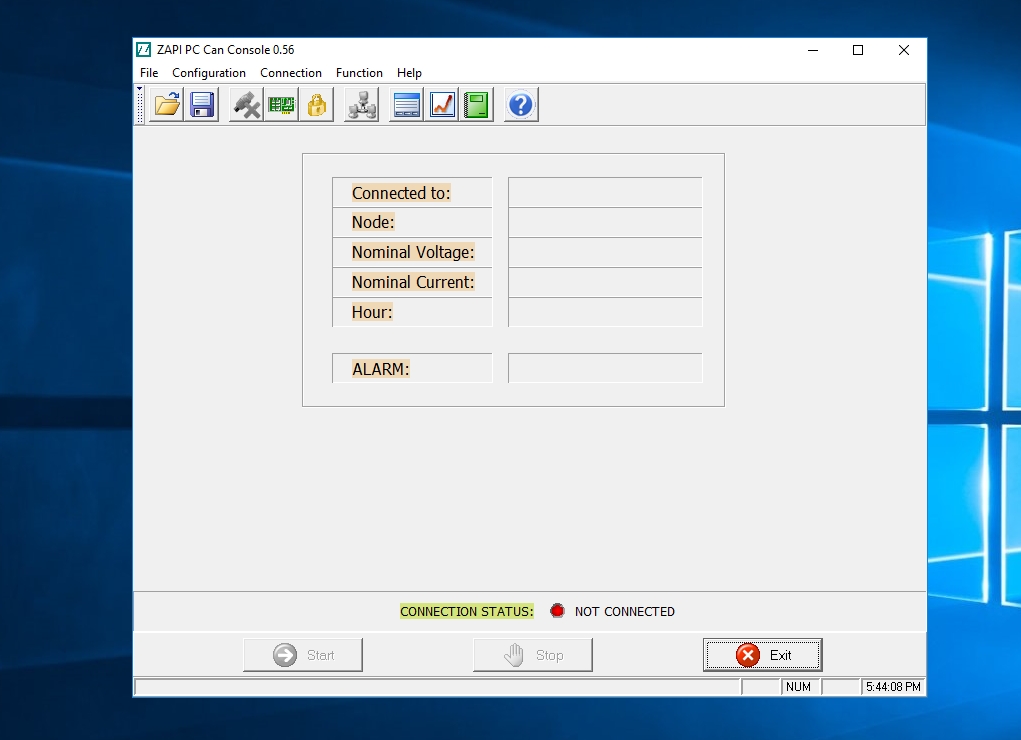Image resolution: width=1021 pixels, height=740 pixels.
Task: Click the 'CONNECTION STATUS:' label
Action: point(467,611)
